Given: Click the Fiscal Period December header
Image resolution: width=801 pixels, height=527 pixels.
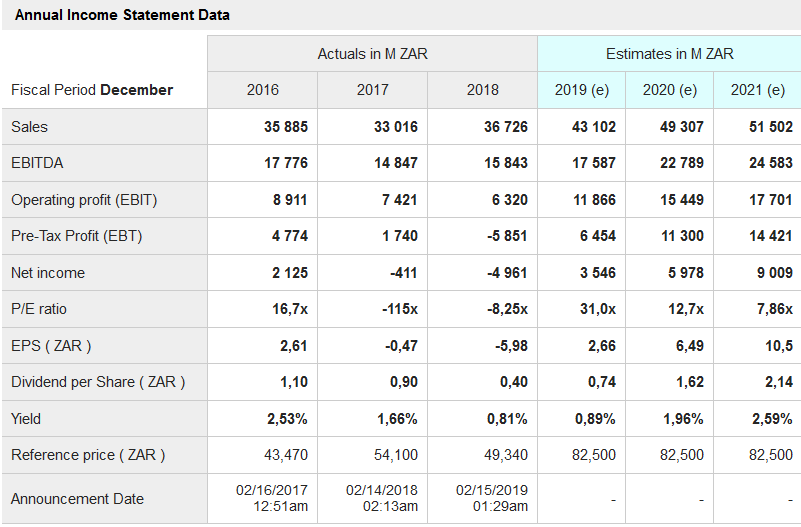Looking at the screenshot, I should 92,90.
